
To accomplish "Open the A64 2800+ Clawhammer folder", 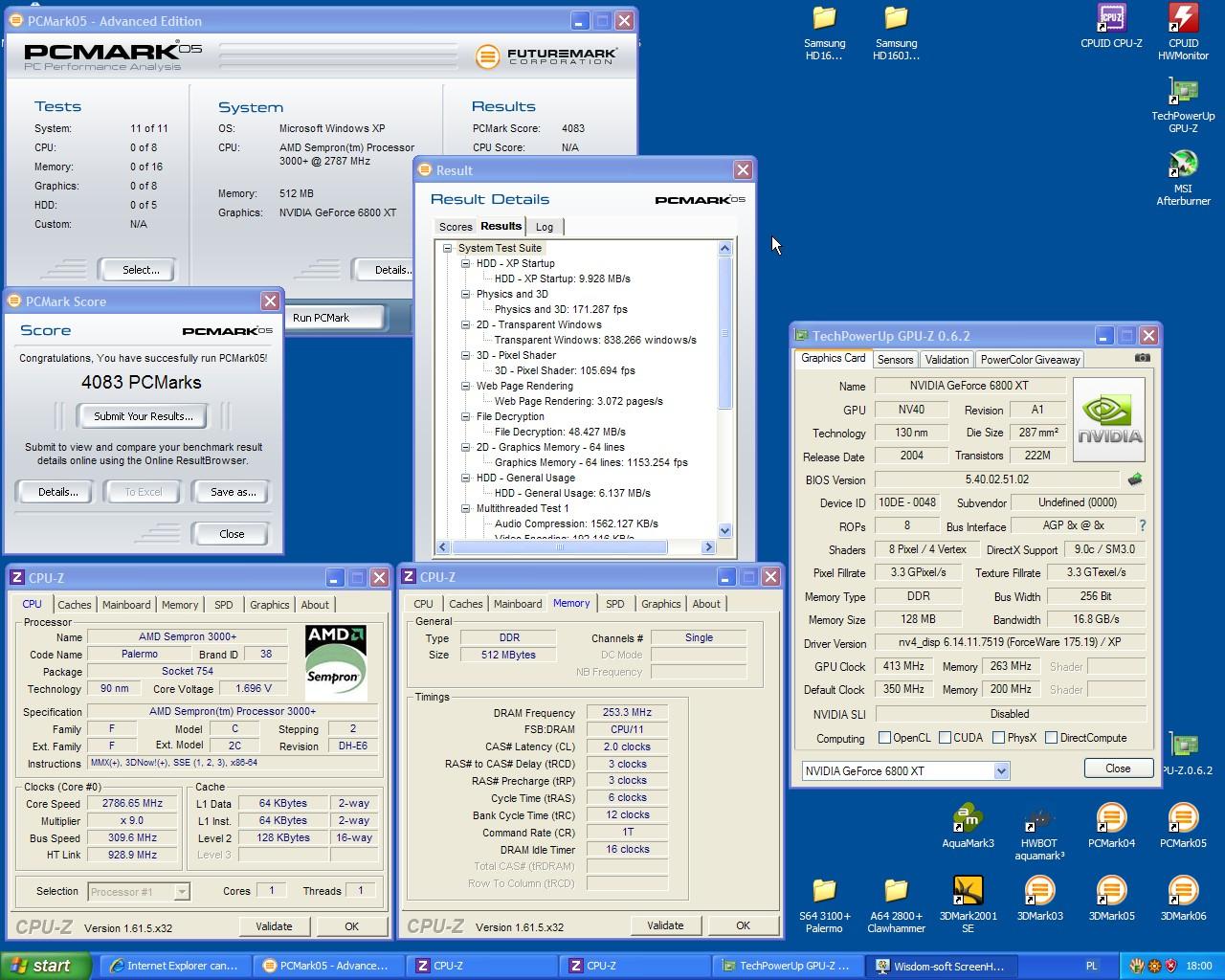I will pos(896,905).
